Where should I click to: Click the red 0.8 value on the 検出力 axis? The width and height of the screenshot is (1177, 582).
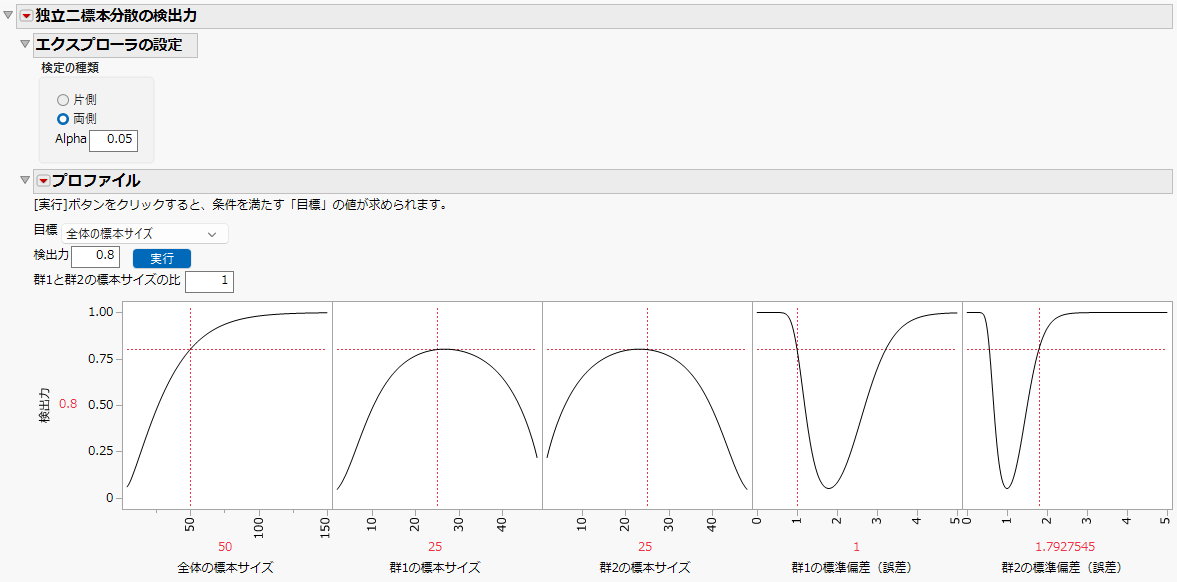68,404
